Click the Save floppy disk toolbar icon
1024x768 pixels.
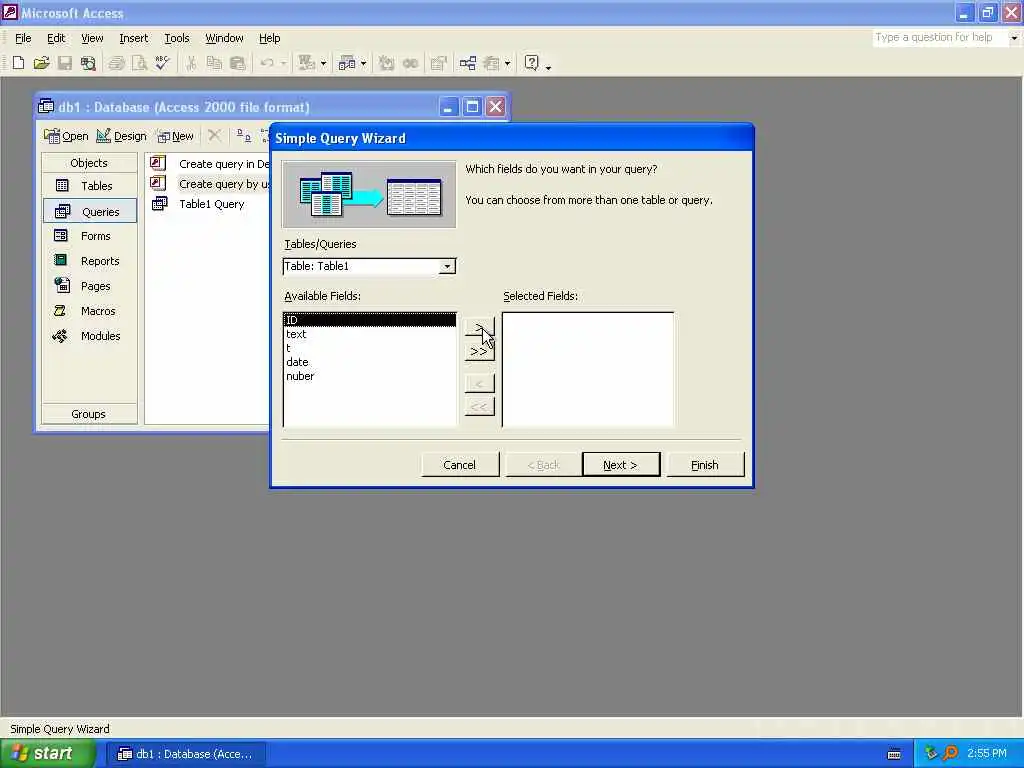(x=65, y=63)
